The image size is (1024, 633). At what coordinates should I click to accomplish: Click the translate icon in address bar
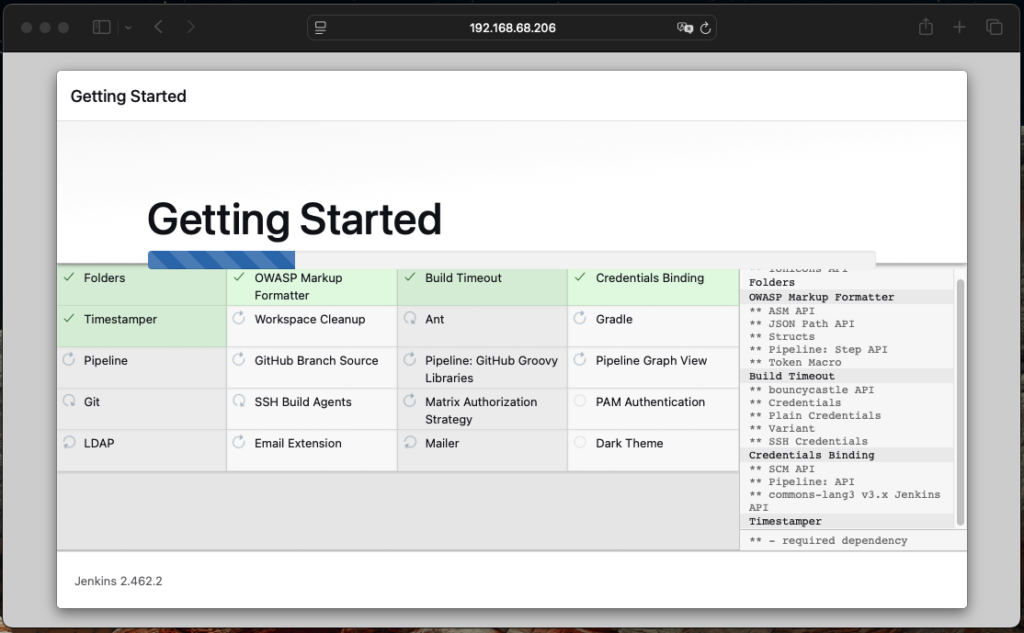pyautogui.click(x=684, y=27)
